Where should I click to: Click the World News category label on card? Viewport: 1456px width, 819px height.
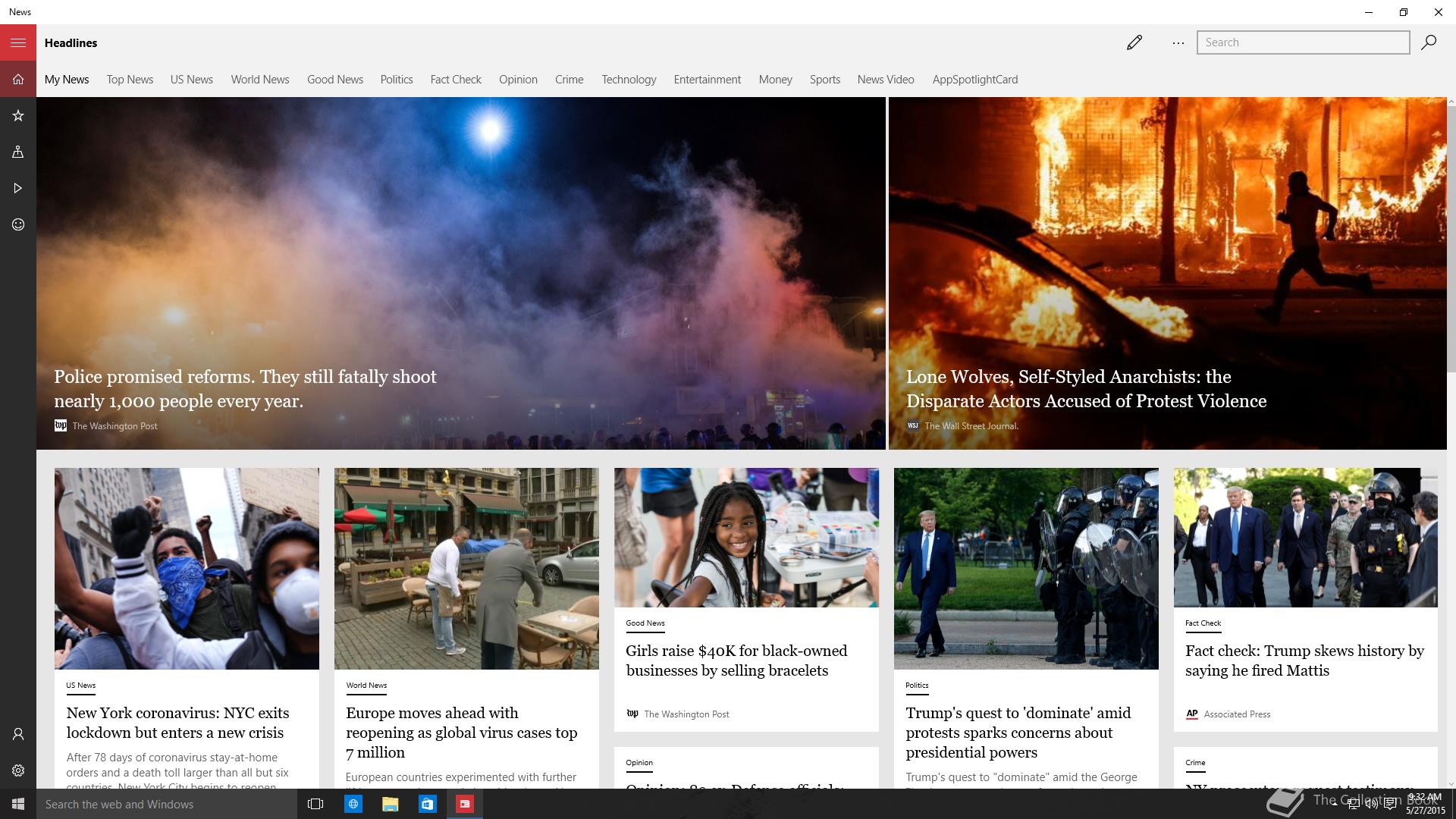tap(366, 685)
